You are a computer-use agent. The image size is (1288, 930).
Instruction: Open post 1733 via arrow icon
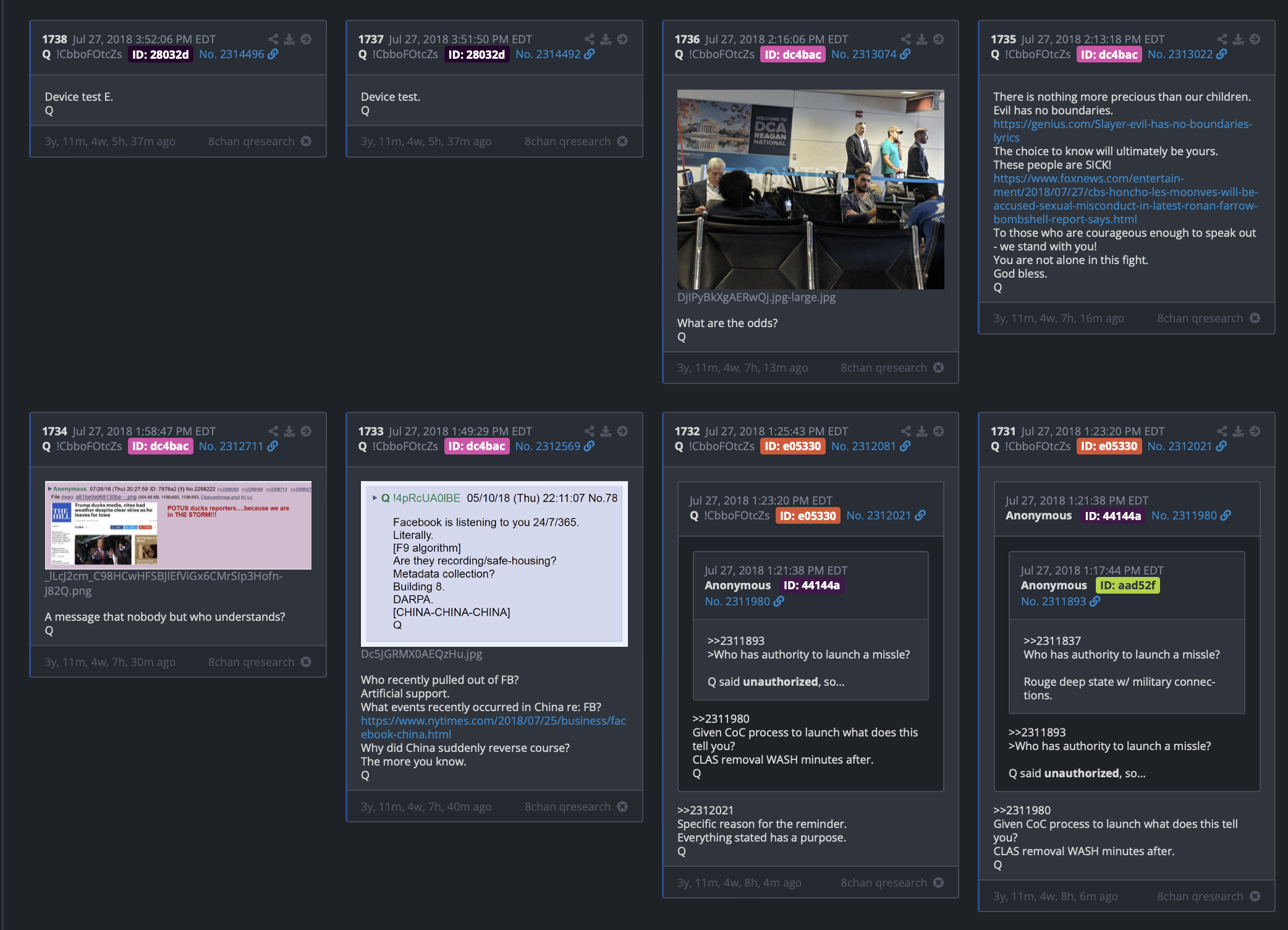pos(622,431)
